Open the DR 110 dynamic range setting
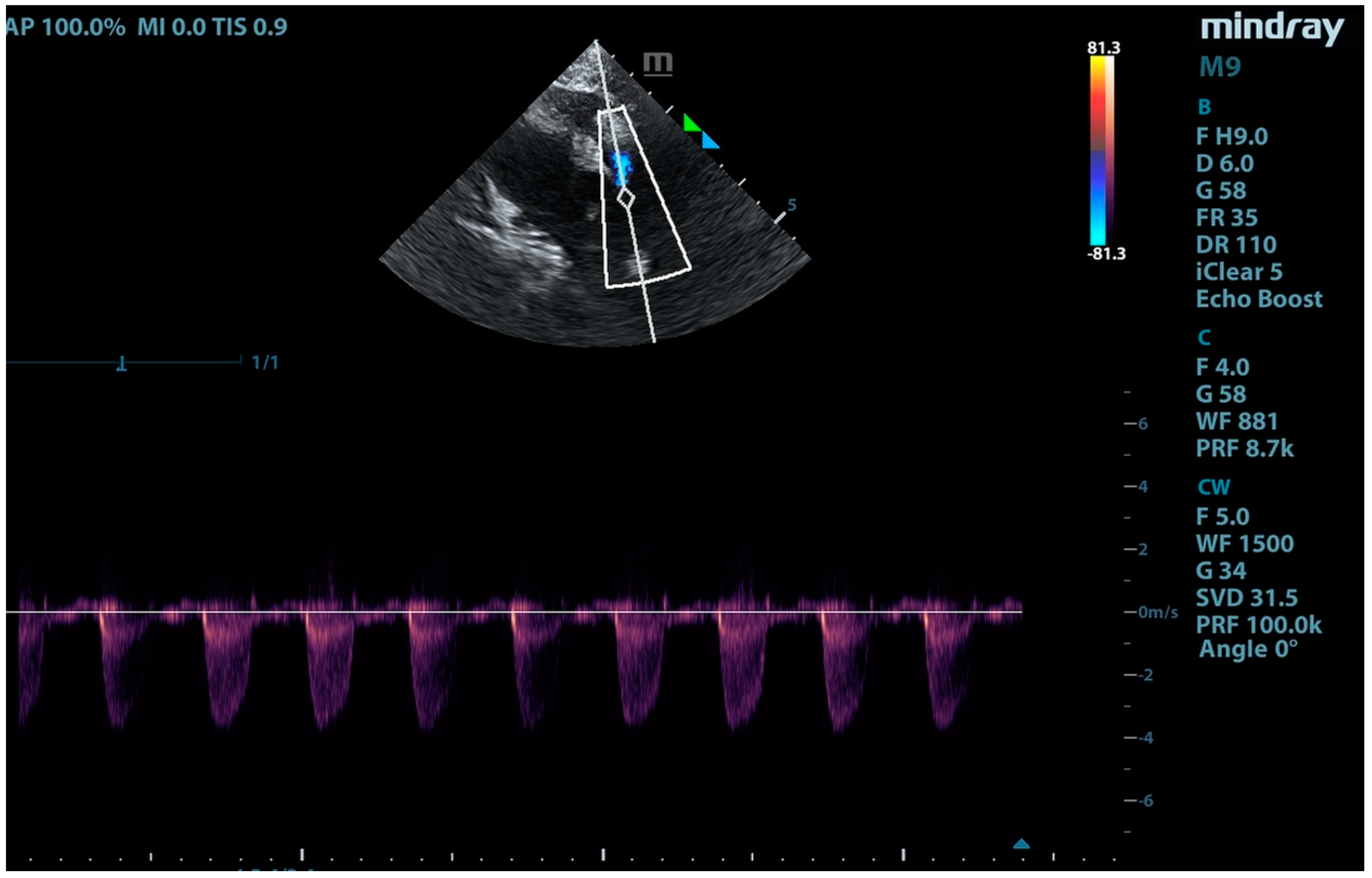Viewport: 1372px width, 878px height. (x=1236, y=245)
